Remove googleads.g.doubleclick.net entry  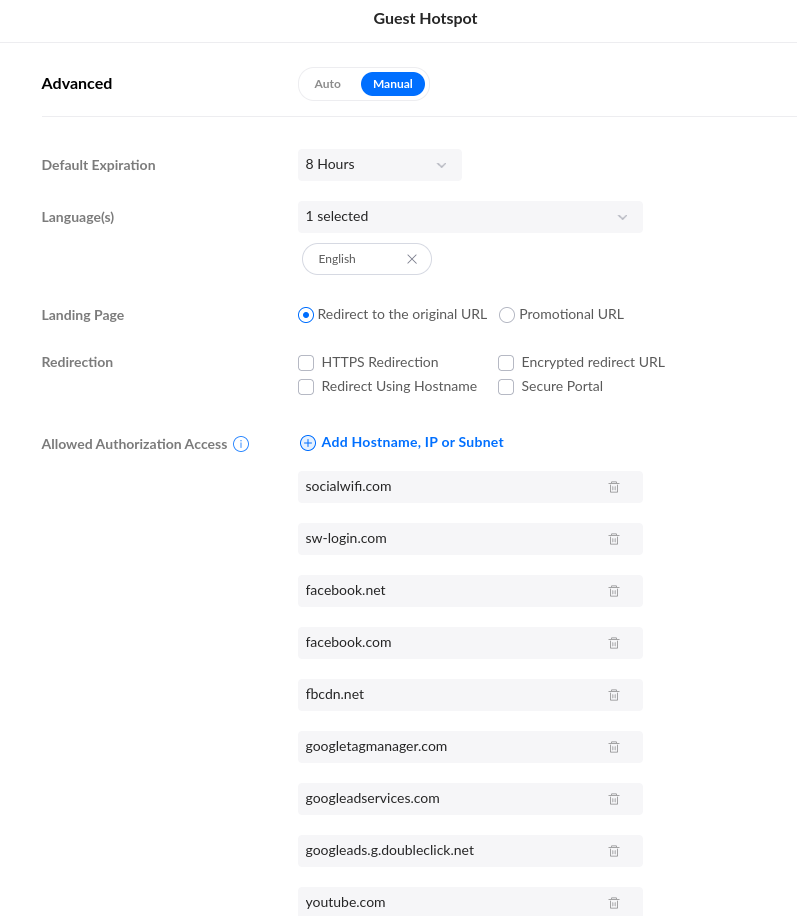(614, 851)
